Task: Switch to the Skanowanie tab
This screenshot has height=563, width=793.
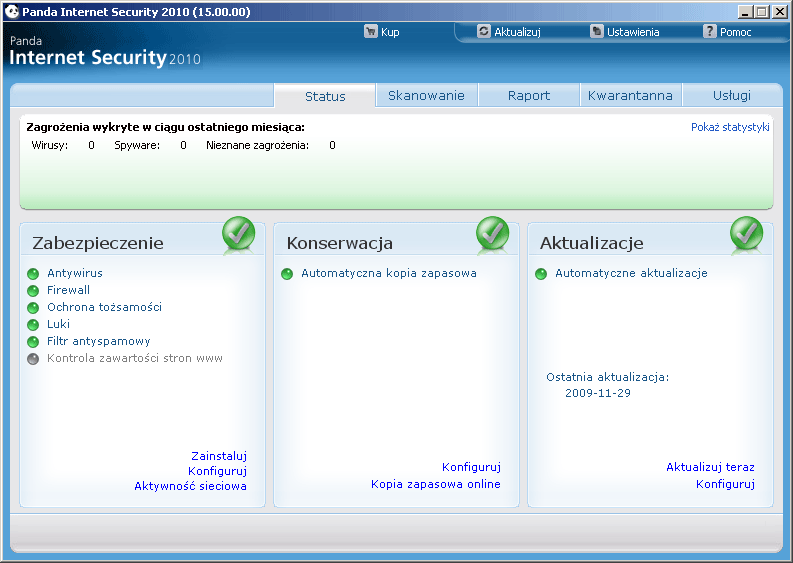Action: (x=426, y=95)
